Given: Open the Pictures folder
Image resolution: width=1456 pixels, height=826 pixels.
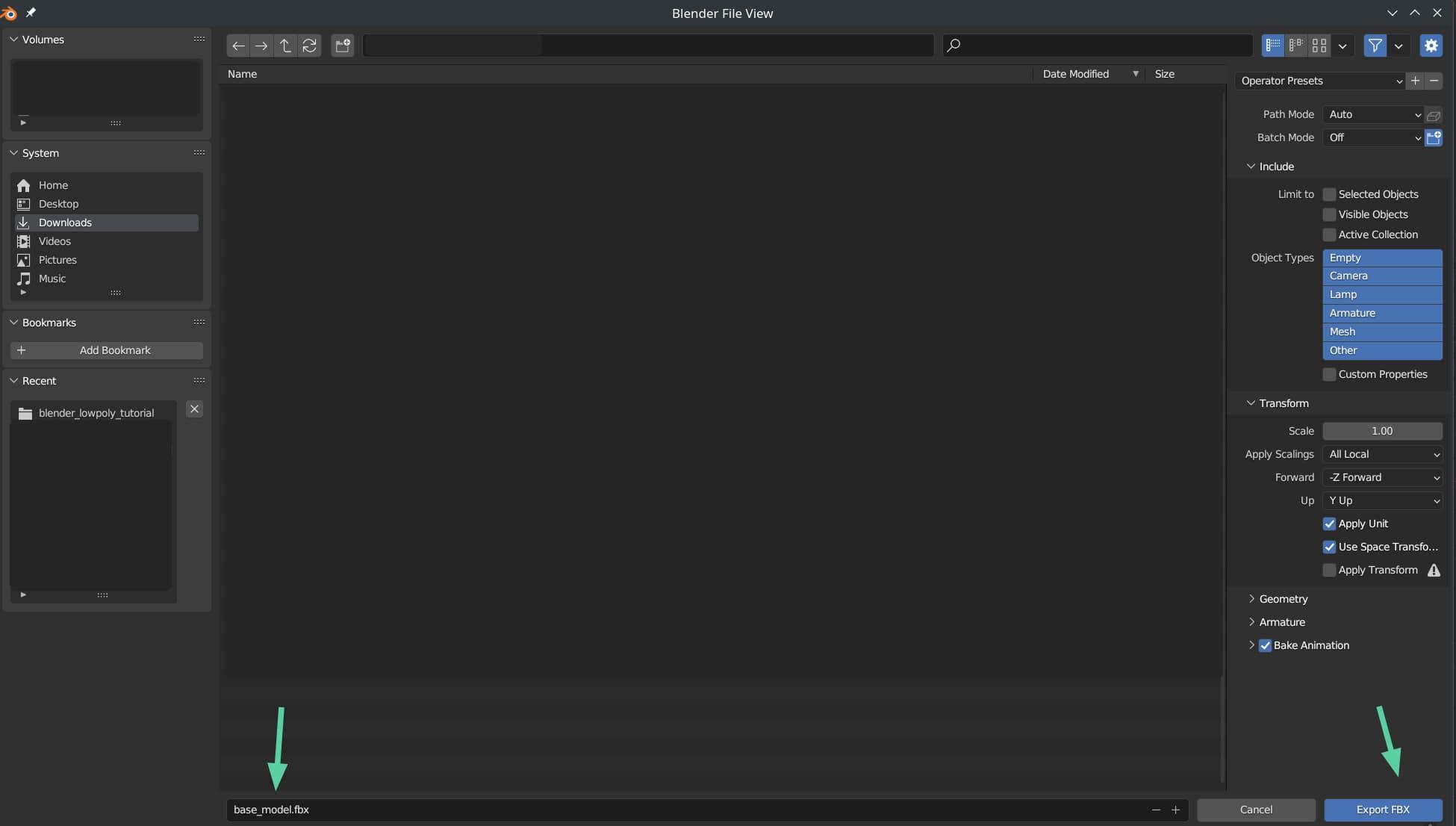Looking at the screenshot, I should (x=107, y=260).
